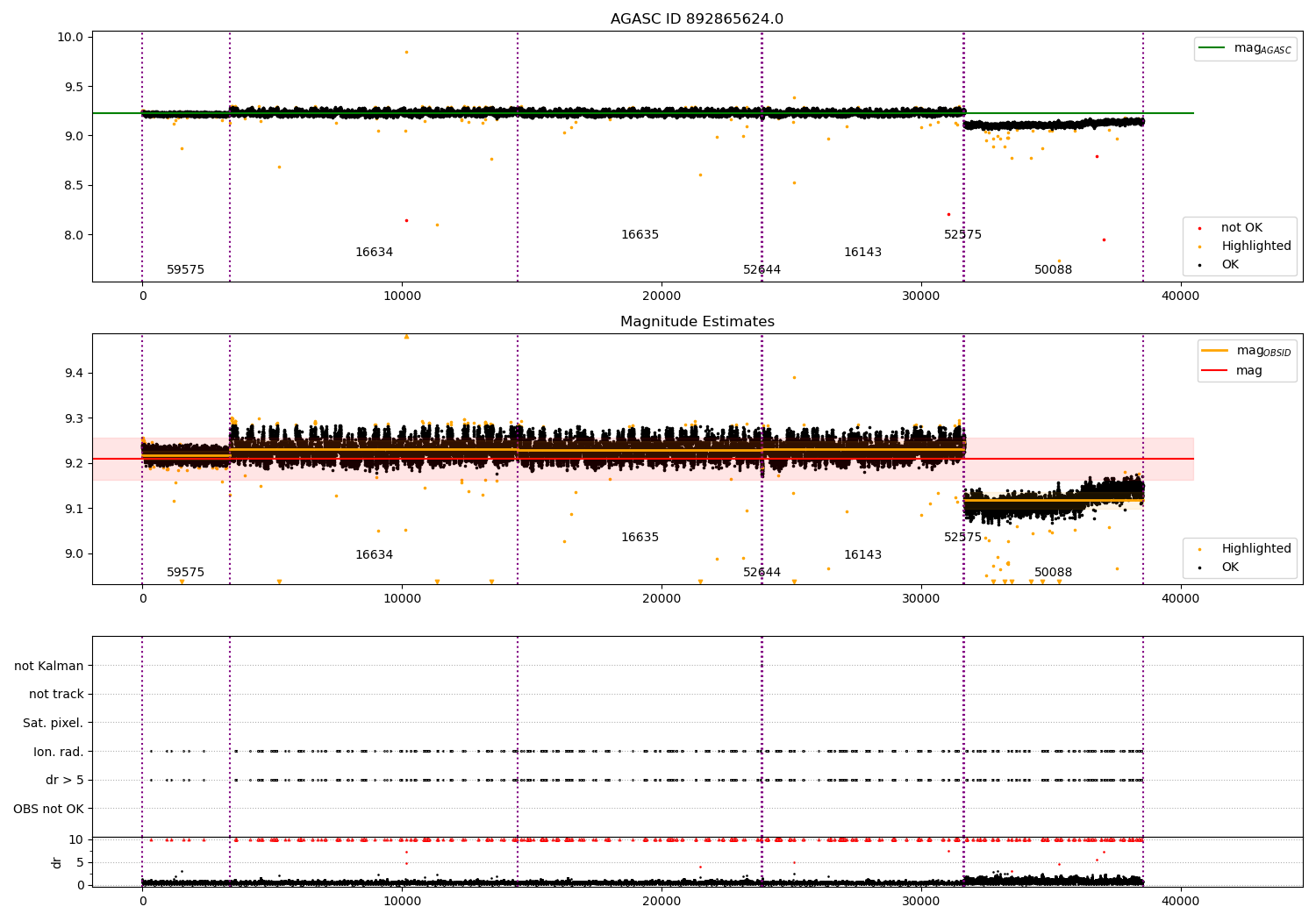Click obsid label '52644' in Magnitude Estimates plot
This screenshot has height=921, width=1316.
point(762,573)
